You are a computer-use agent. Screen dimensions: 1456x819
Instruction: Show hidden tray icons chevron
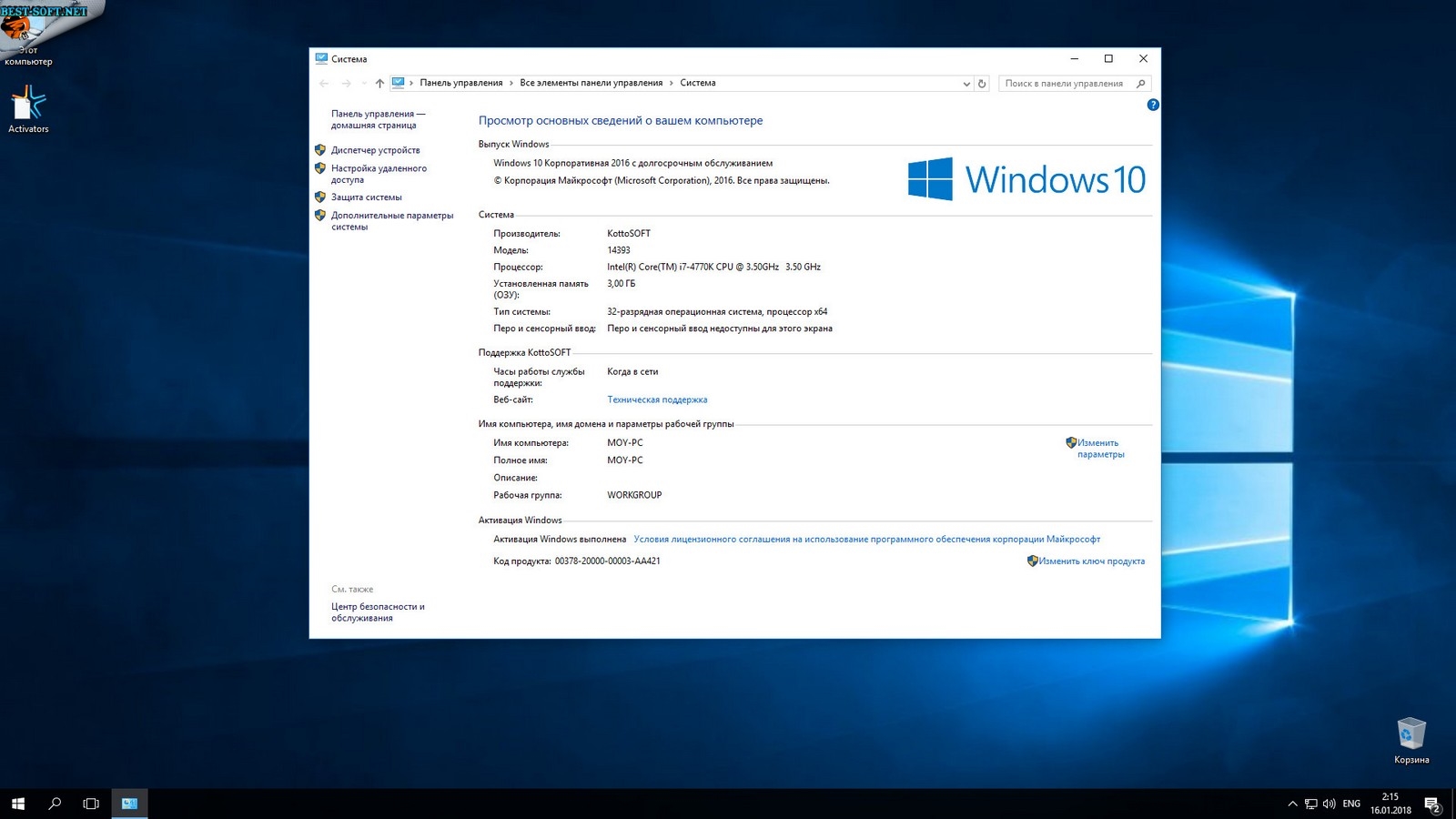(x=1292, y=804)
